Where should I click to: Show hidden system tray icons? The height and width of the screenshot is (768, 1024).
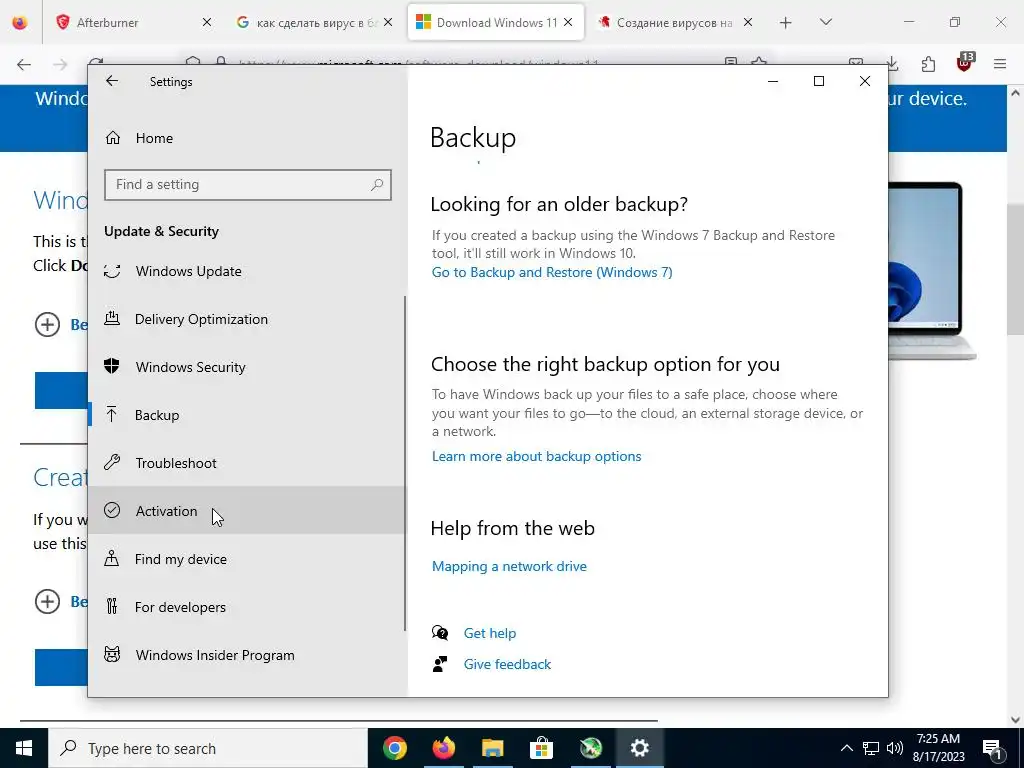(846, 748)
